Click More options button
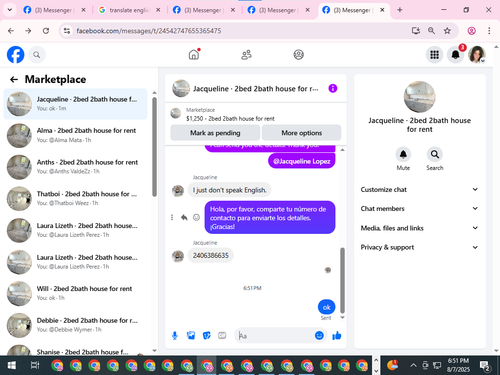This screenshot has width=500, height=375. 301,133
